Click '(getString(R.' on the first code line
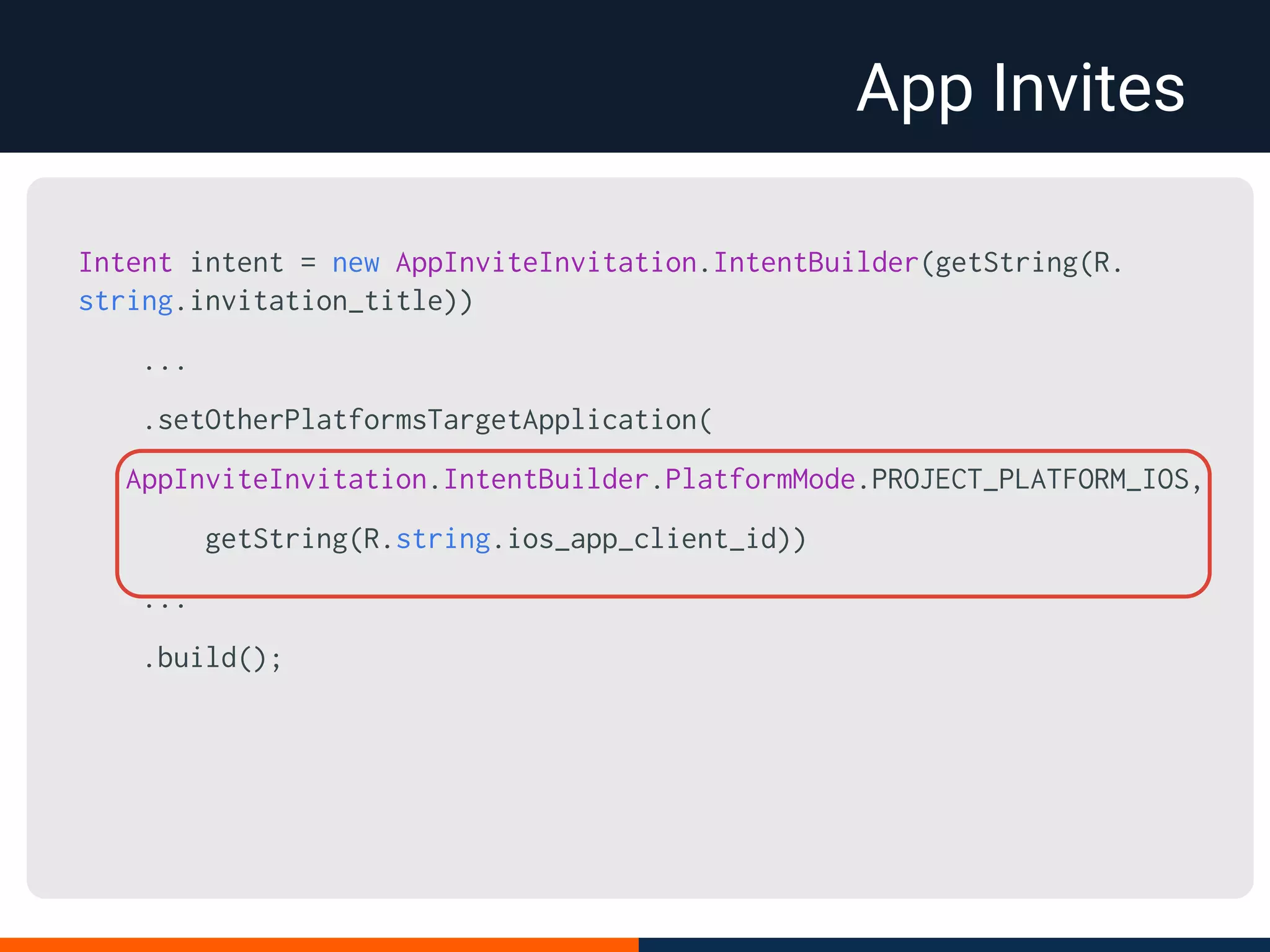This screenshot has width=1270, height=952. [1022, 264]
